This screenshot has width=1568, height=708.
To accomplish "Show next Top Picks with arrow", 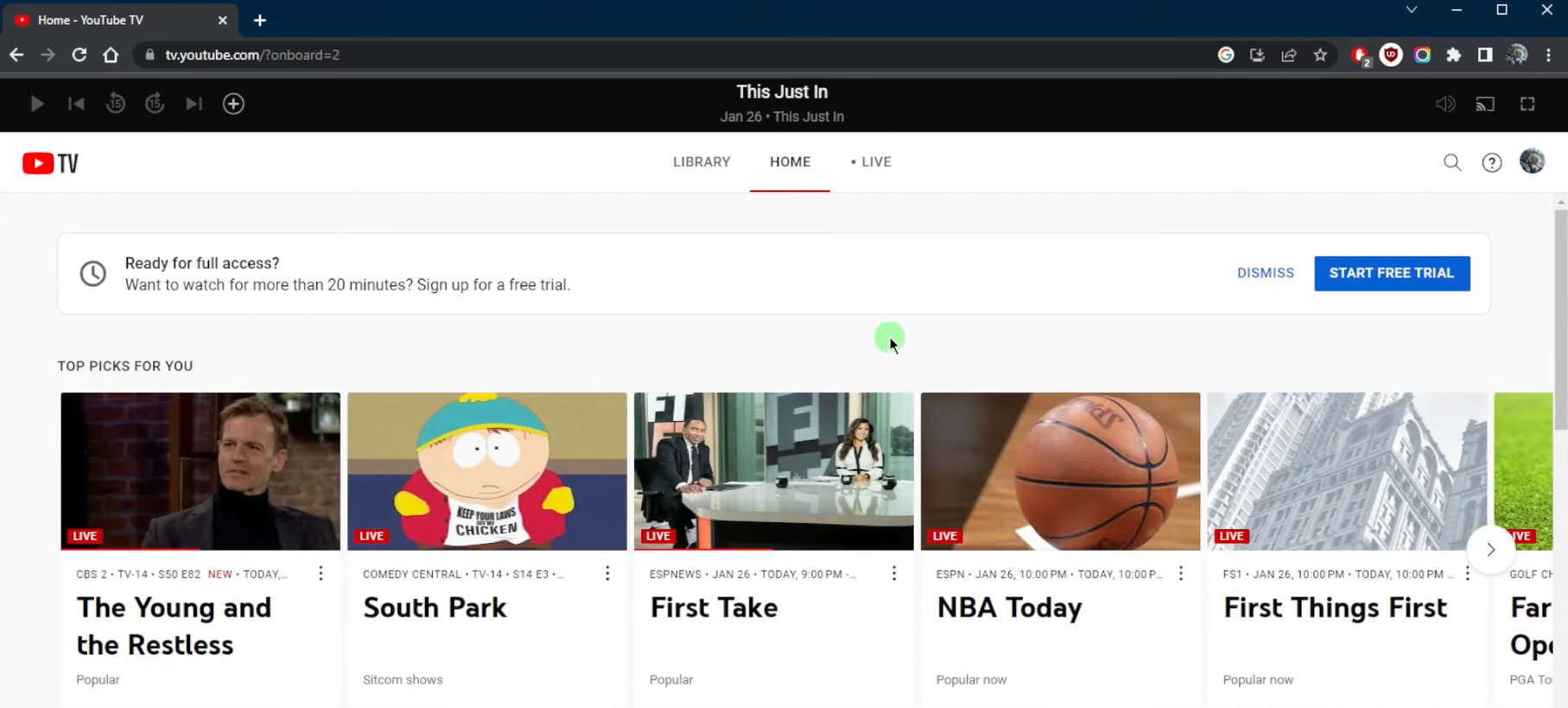I will coord(1491,549).
